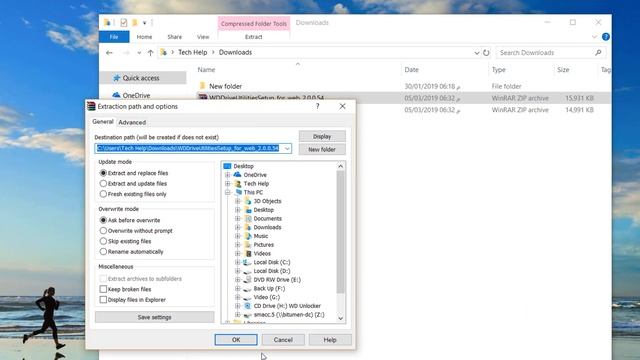Click the Quick access star icon
Viewport: 640px width, 360px height.
coord(117,78)
